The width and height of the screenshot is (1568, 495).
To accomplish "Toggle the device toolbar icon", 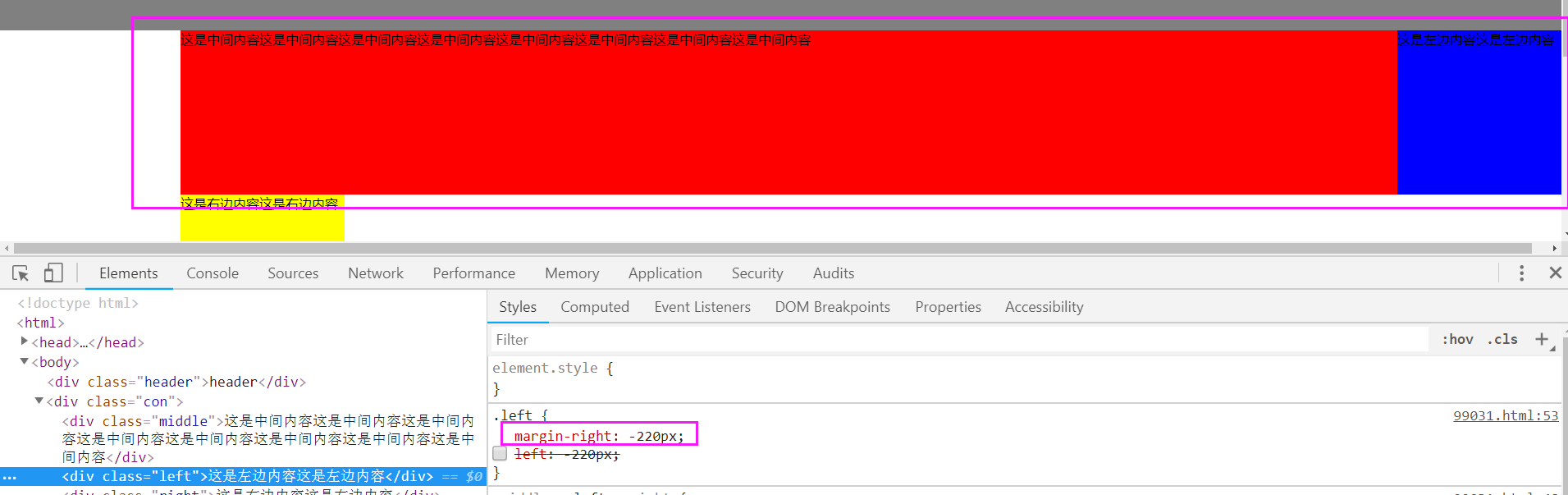I will [53, 273].
